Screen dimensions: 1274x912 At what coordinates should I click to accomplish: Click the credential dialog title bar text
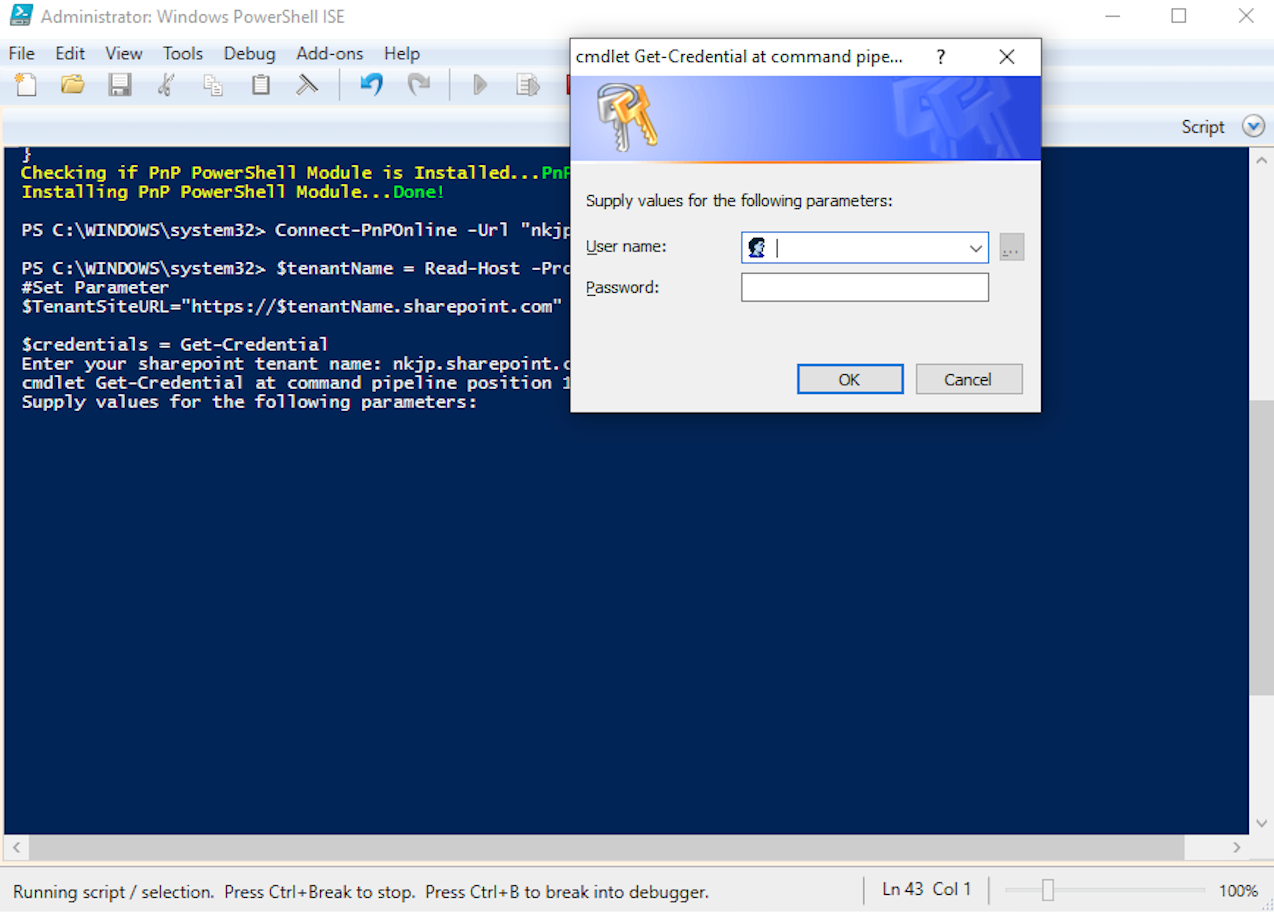tap(739, 57)
